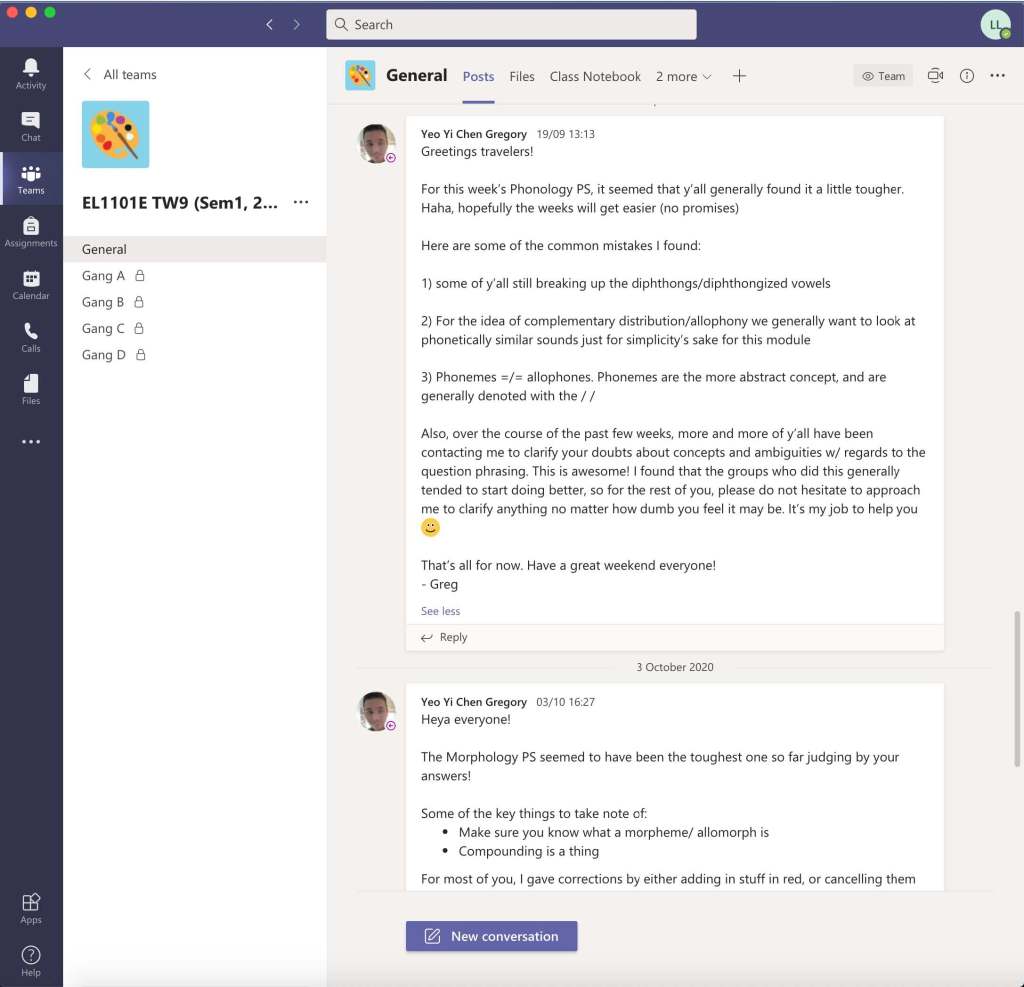This screenshot has width=1024, height=987.
Task: Collapse Gregory's message with See less
Action: [440, 611]
